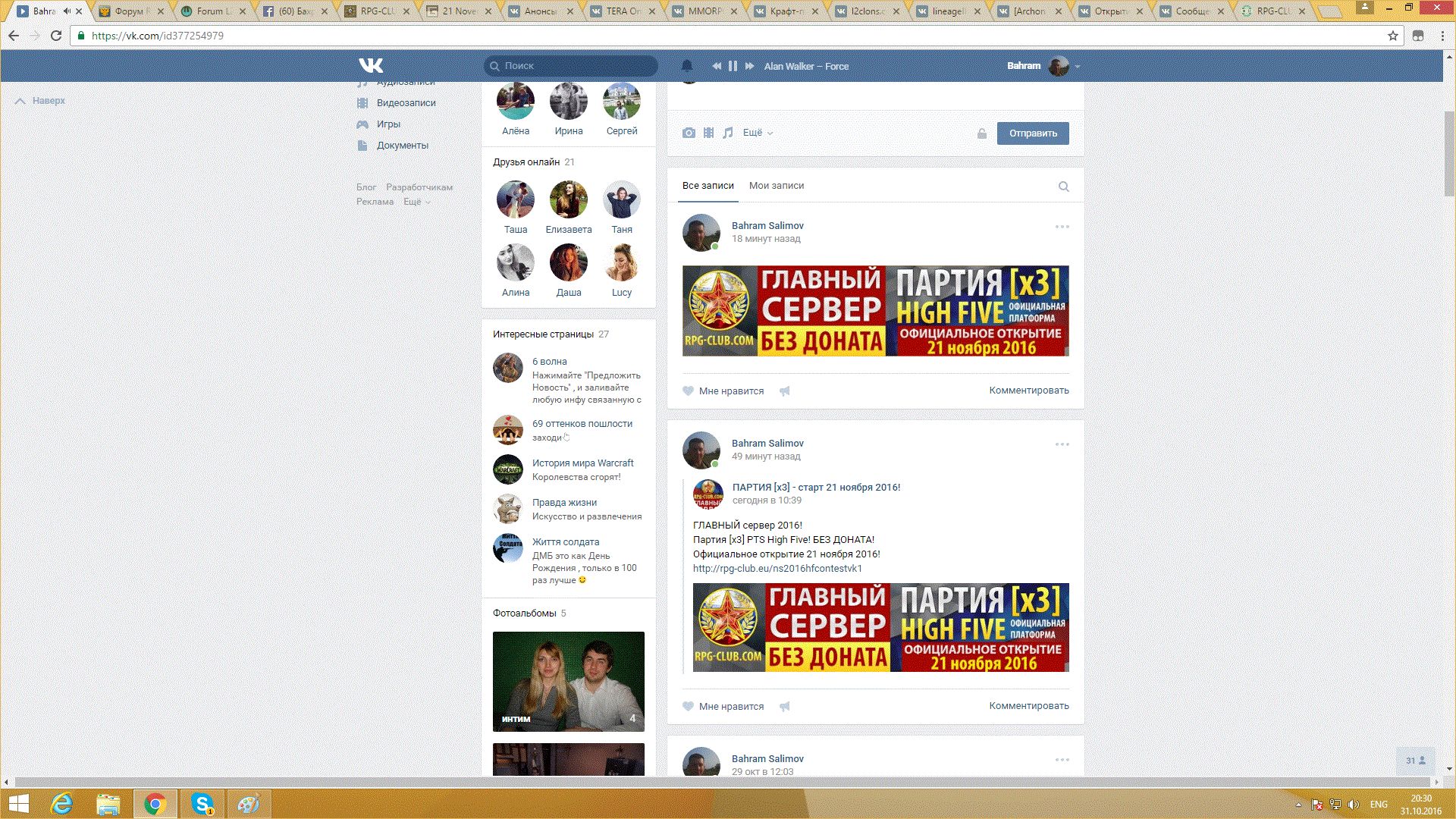Screen dimensions: 1456x819
Task: Open the rpg-club.eu contest link
Action: click(x=777, y=569)
